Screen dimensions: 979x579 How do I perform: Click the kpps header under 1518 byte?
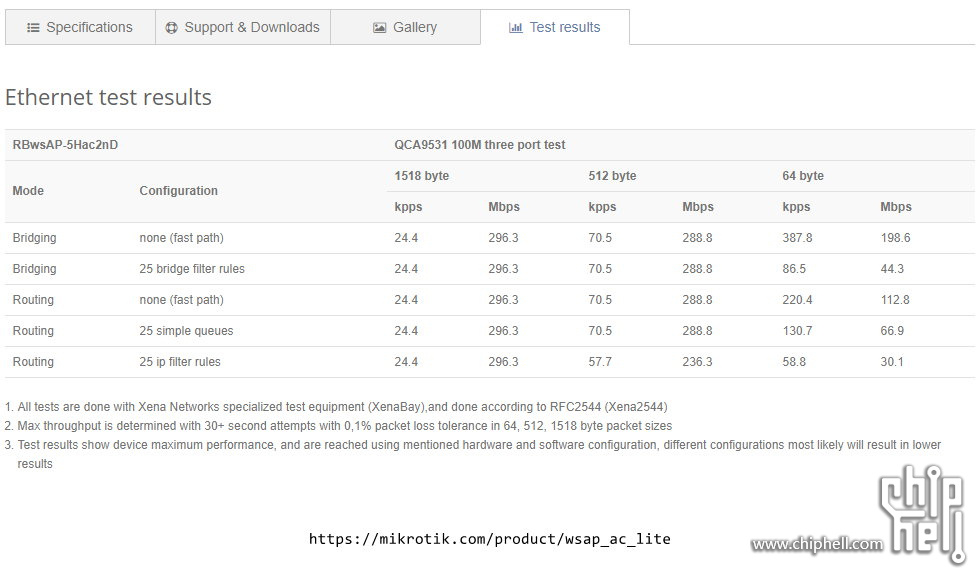coord(408,207)
